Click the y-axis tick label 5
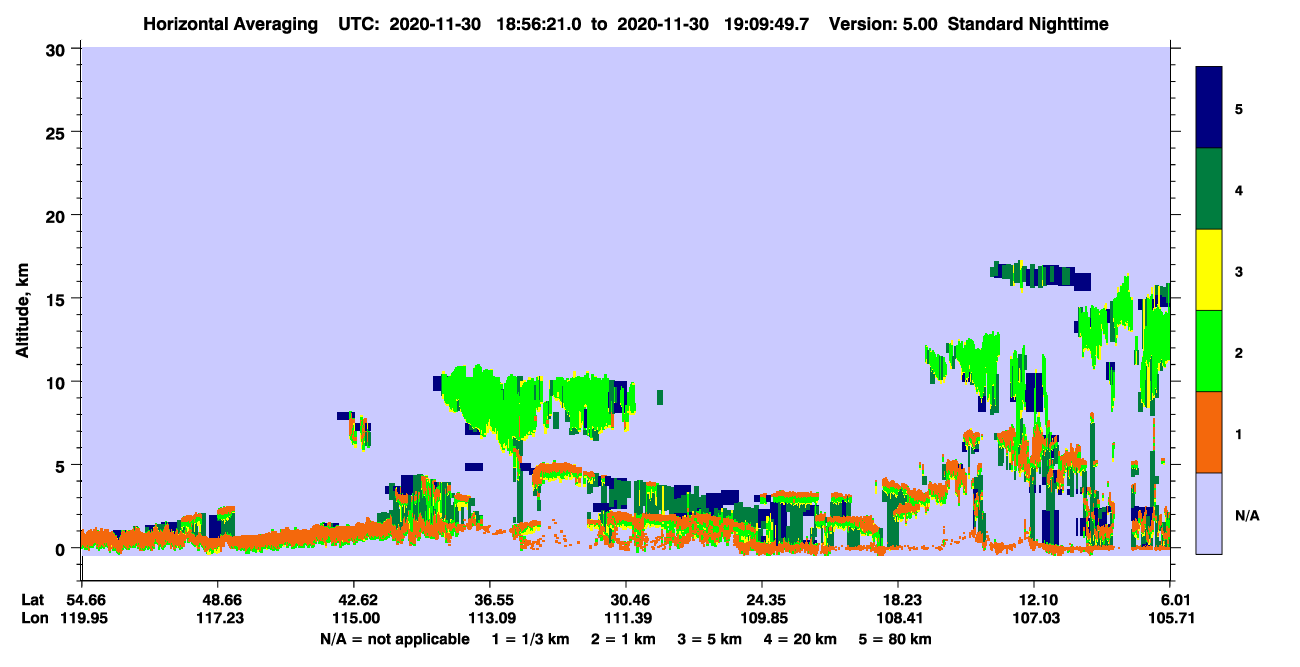 (x=62, y=465)
